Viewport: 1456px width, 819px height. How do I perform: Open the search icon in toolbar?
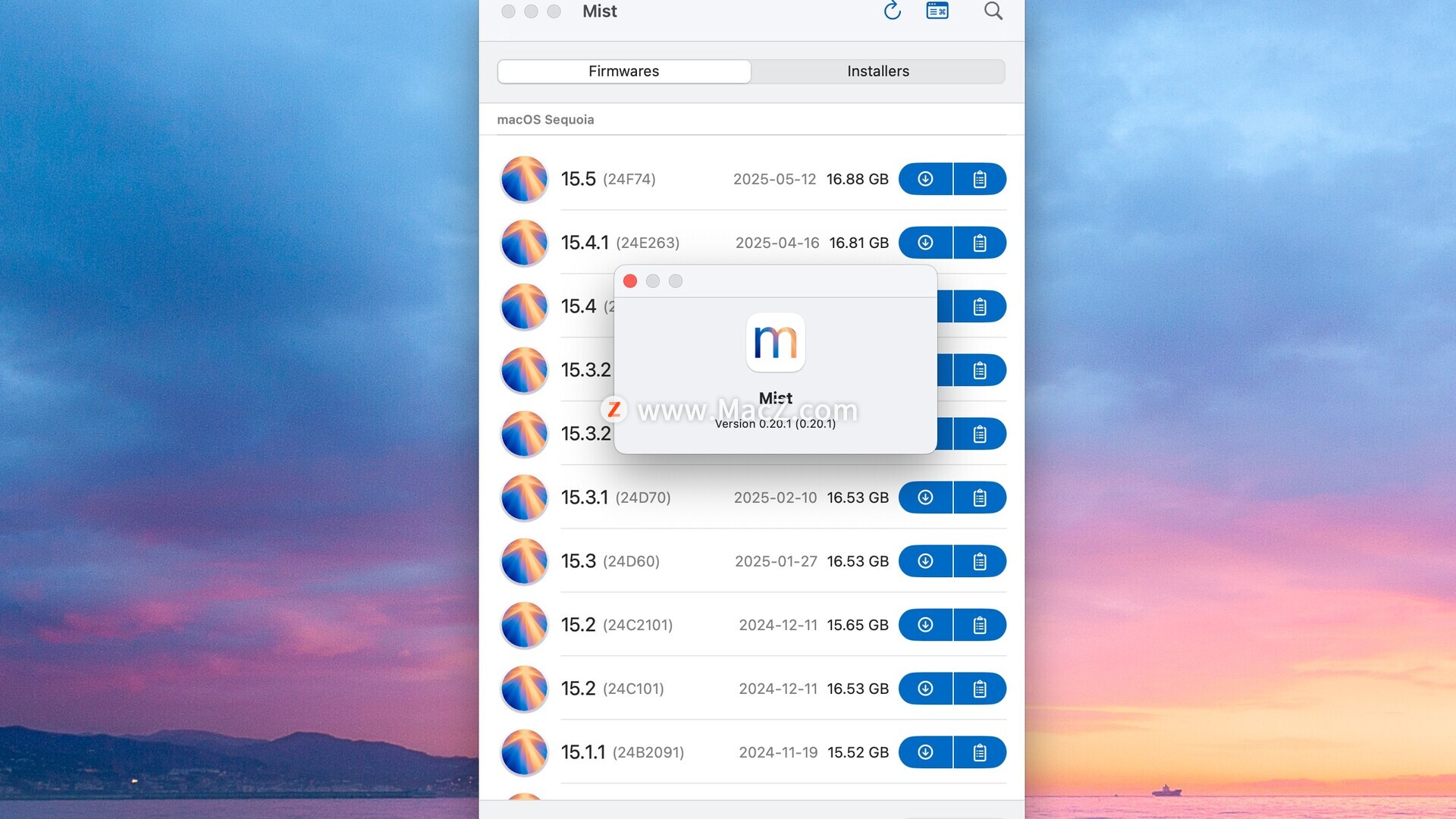(993, 11)
